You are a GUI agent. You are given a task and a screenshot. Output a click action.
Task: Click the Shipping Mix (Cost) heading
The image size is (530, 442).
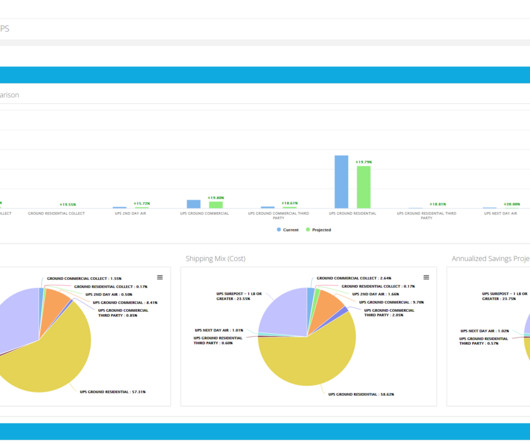tap(215, 259)
